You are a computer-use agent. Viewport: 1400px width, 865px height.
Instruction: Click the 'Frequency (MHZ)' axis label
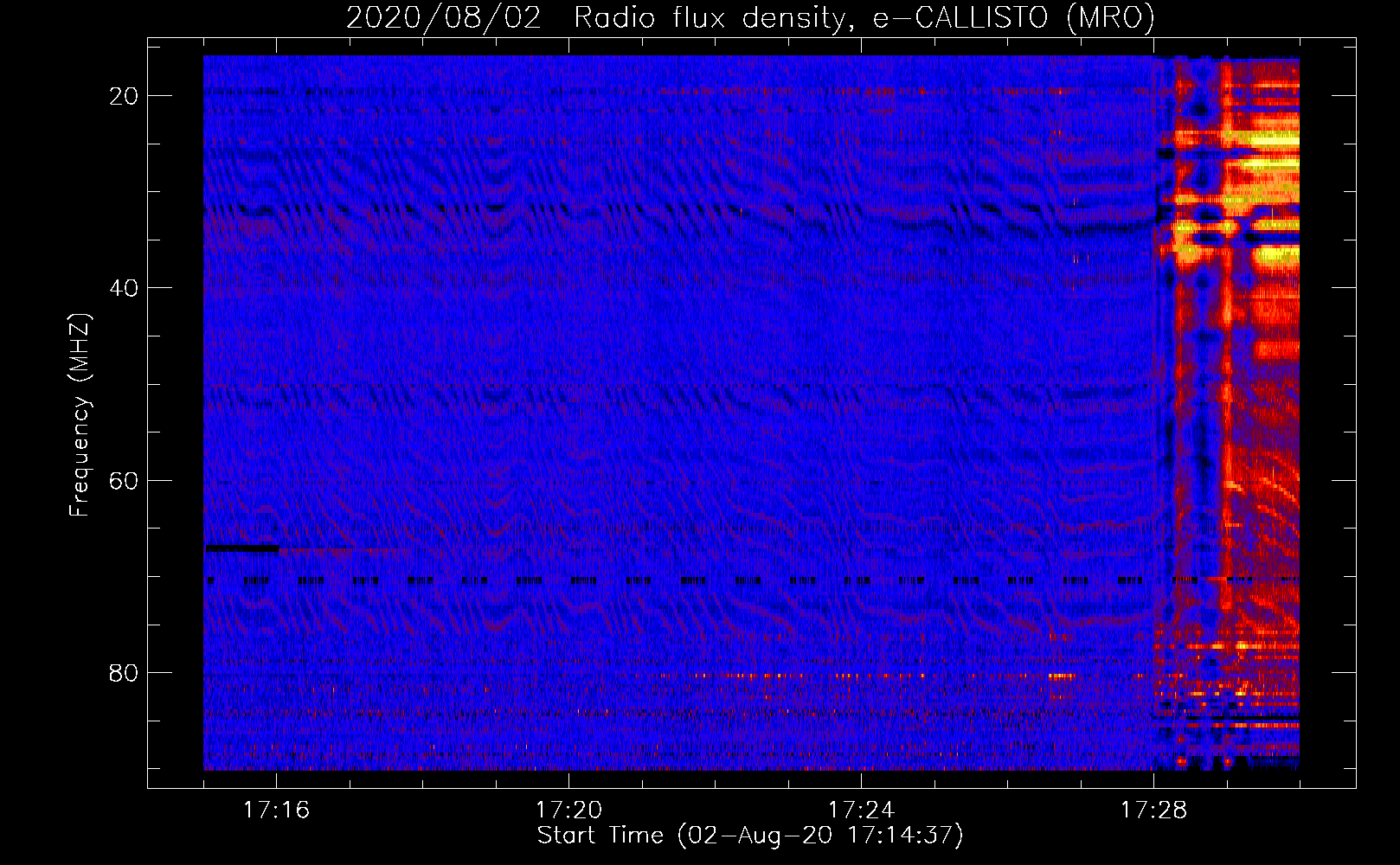click(x=80, y=414)
